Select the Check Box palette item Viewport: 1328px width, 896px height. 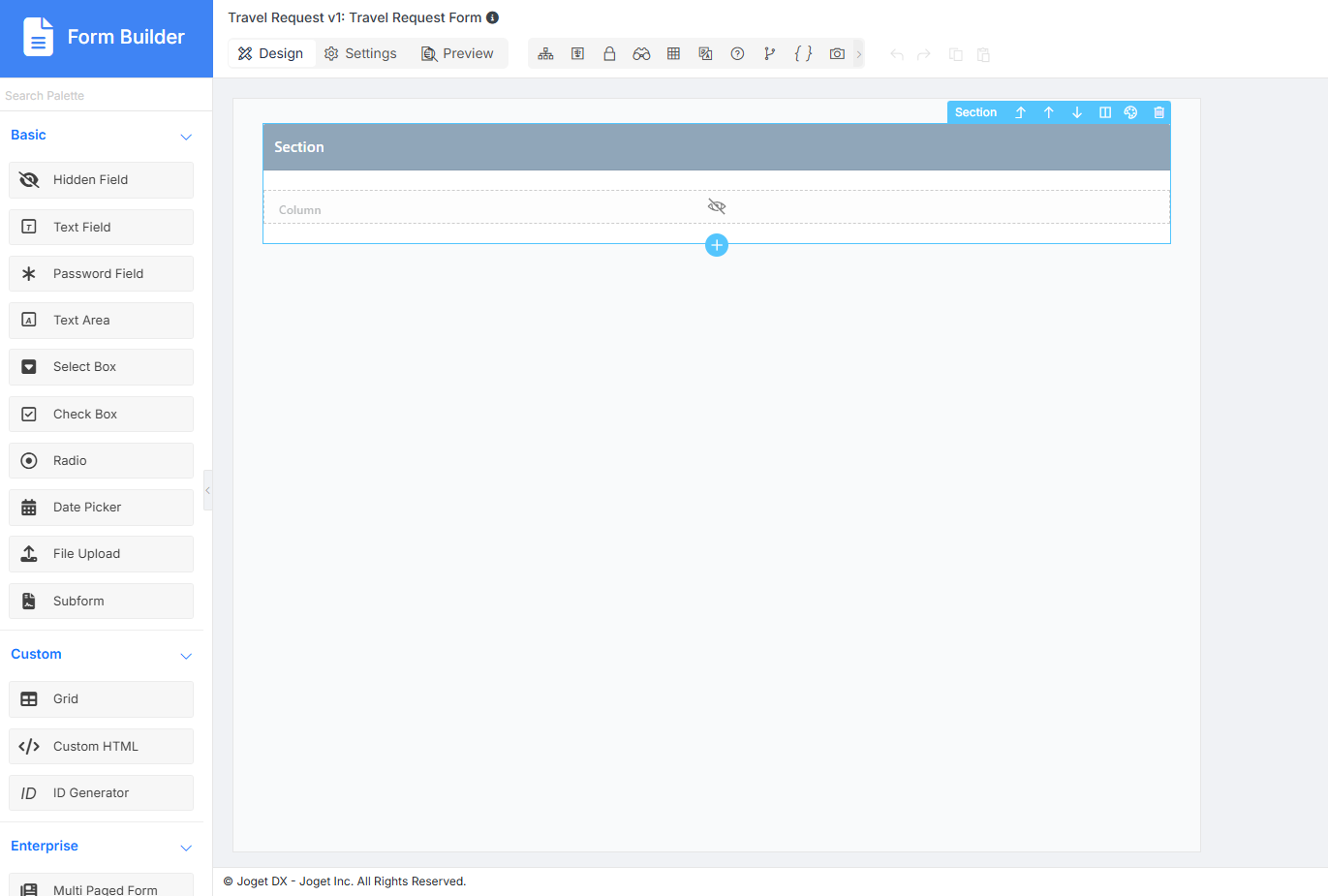point(101,414)
